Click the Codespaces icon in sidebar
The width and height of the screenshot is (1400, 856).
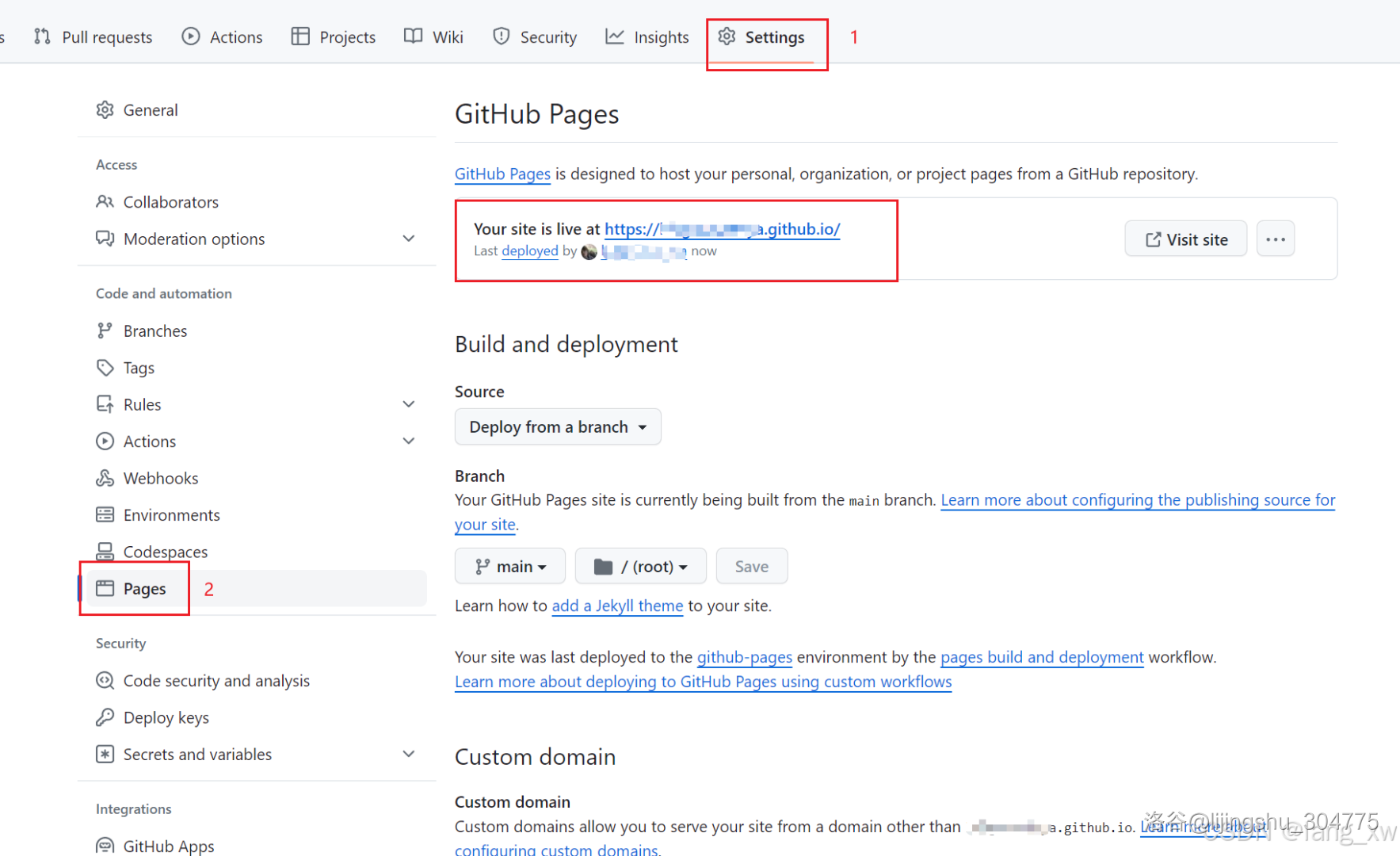point(105,551)
